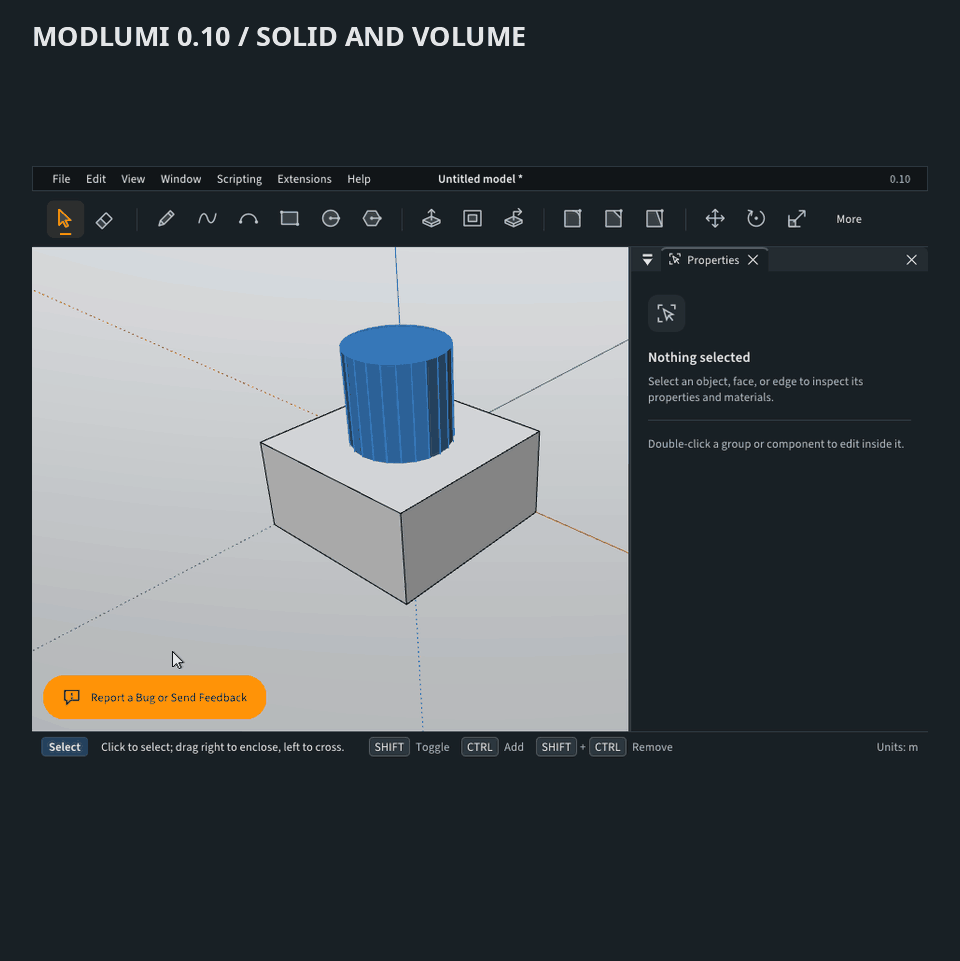Choose the slanted-side Draft tool

tap(655, 219)
